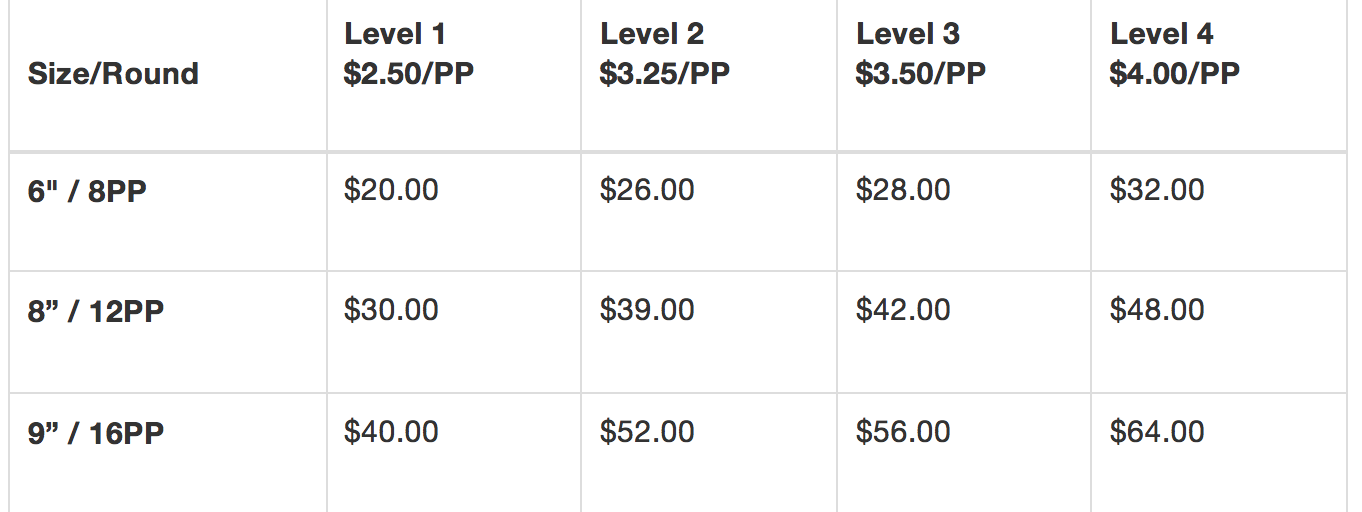
Task: Click the Level 2 $3.25/PP header
Action: click(x=665, y=54)
